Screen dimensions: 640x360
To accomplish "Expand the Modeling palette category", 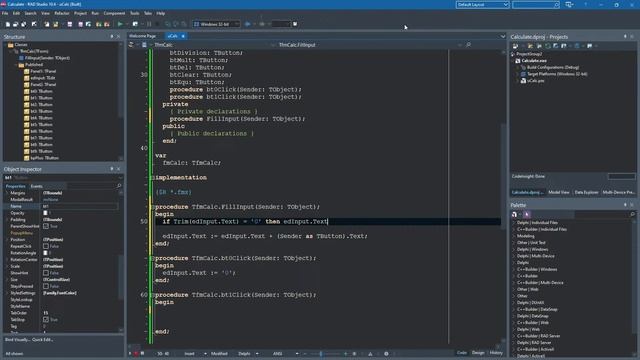I will [x=514, y=236].
